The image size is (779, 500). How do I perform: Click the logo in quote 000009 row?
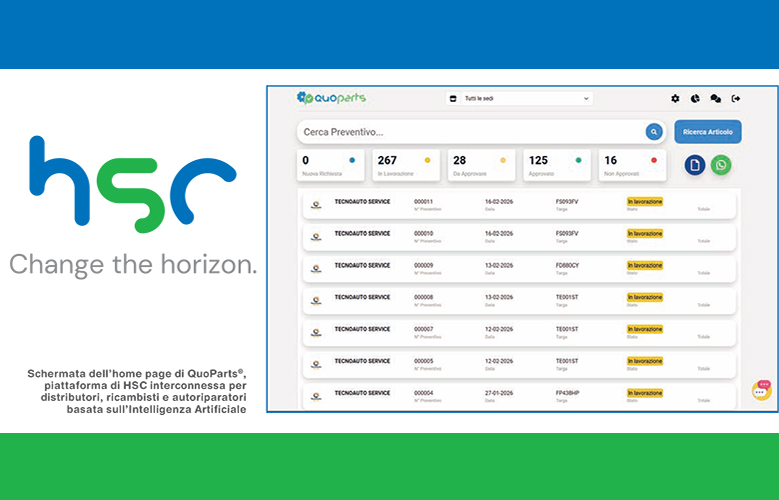[316, 268]
